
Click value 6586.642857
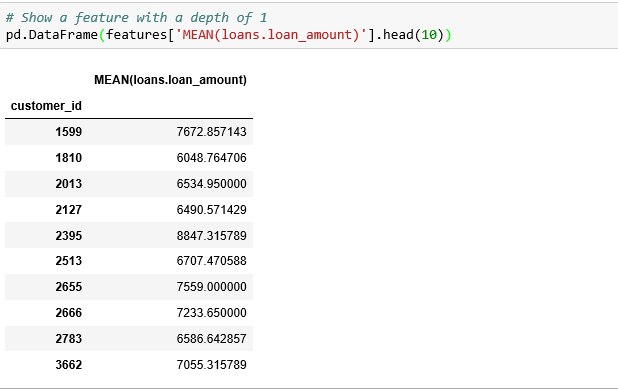point(211,339)
